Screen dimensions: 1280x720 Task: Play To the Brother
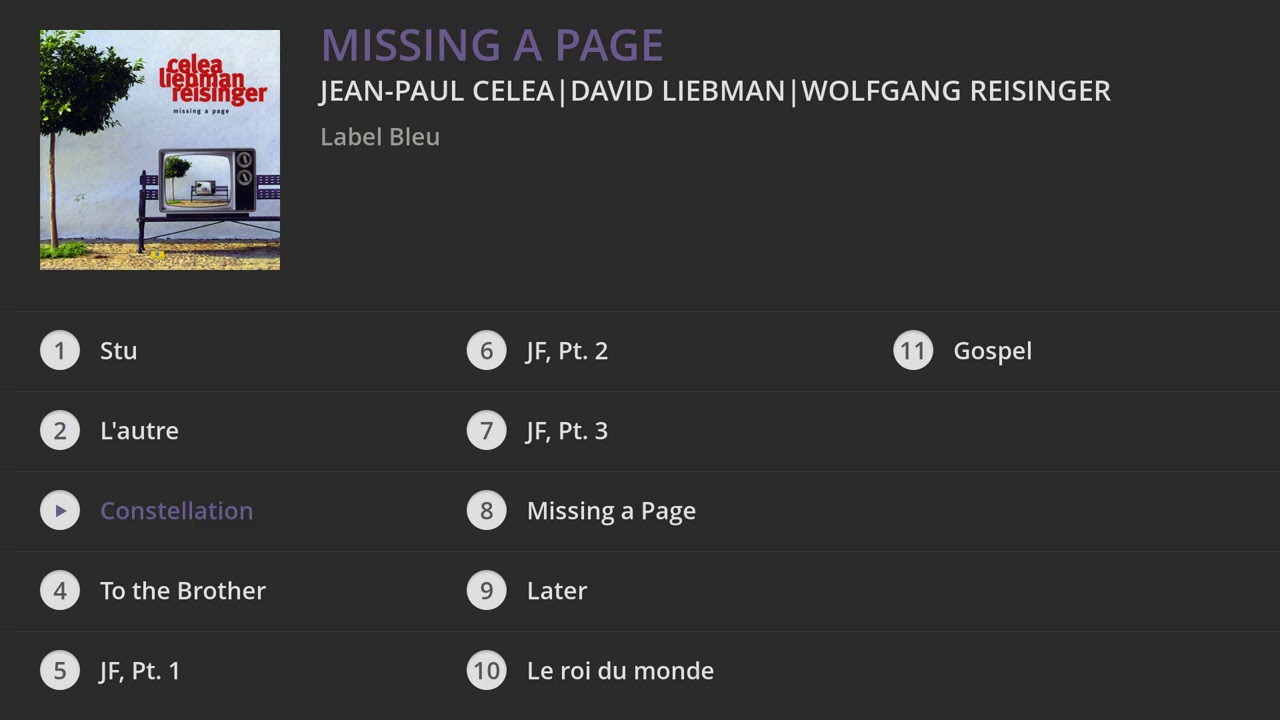183,591
